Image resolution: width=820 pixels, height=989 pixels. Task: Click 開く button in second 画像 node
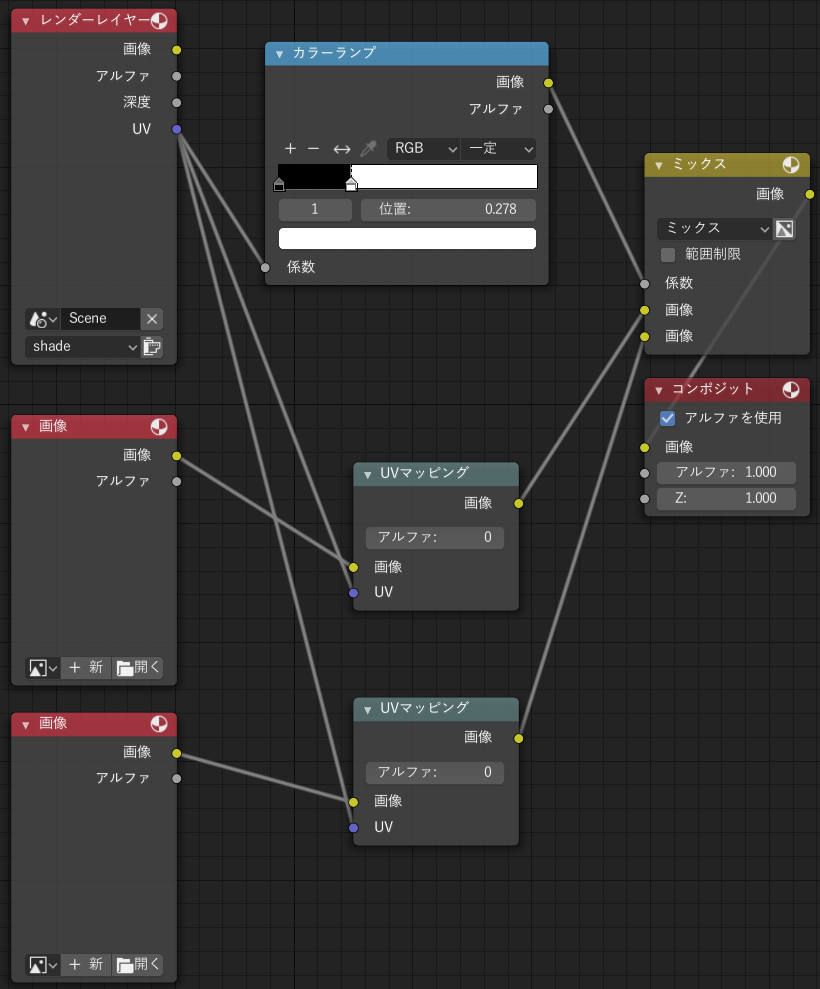pyautogui.click(x=138, y=964)
